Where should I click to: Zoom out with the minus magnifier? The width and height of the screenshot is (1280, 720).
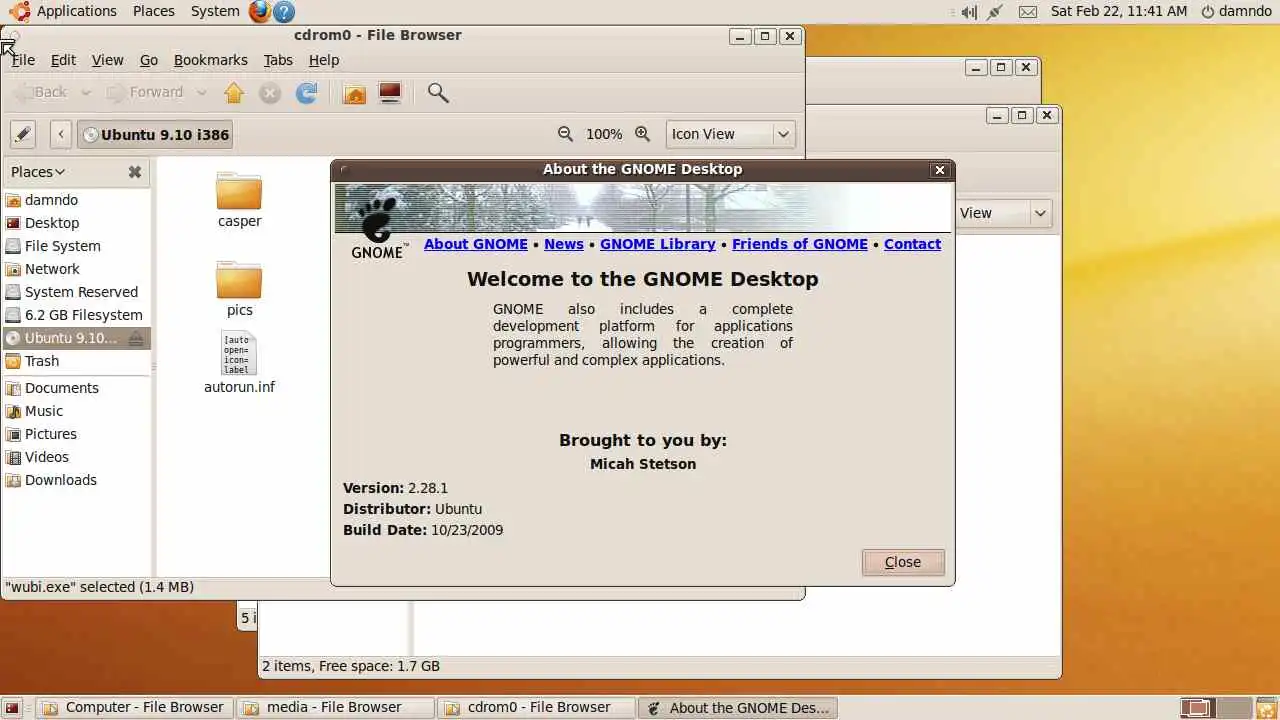[565, 134]
